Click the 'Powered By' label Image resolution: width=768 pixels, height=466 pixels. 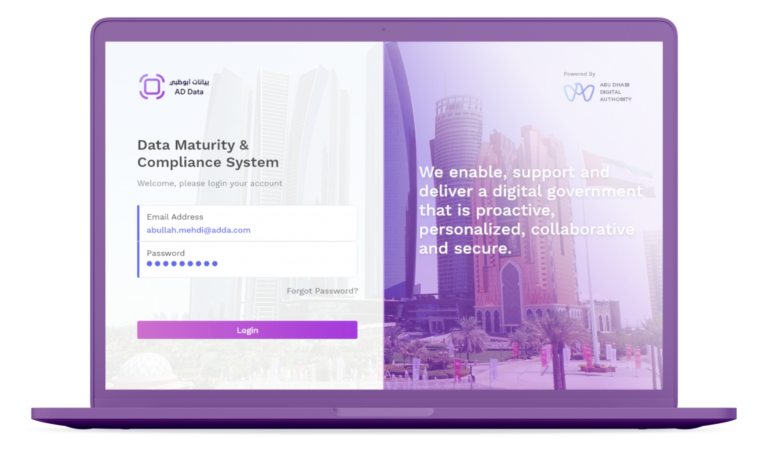click(579, 74)
